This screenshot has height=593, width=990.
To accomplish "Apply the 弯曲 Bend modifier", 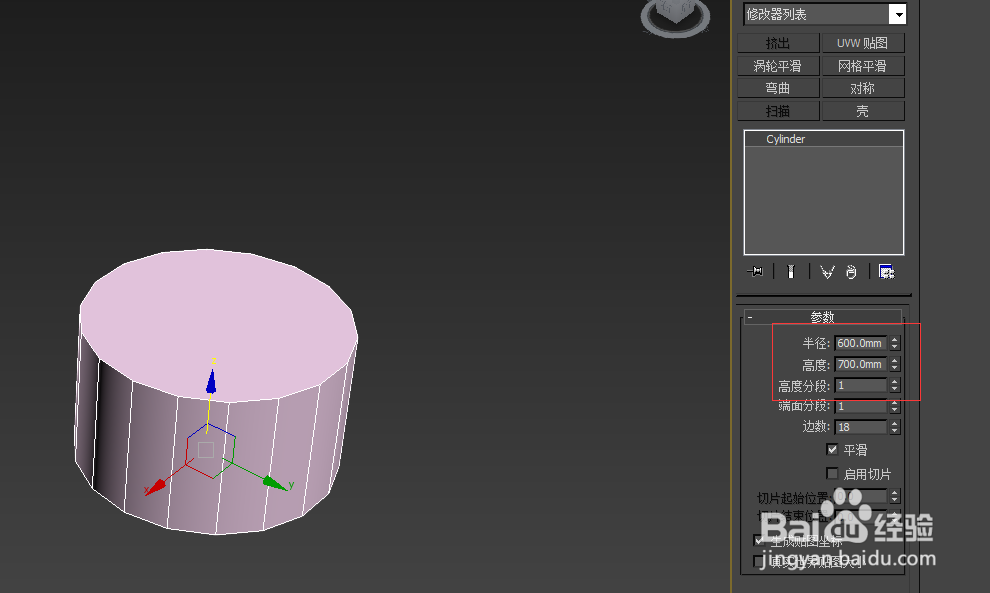I will click(x=778, y=87).
